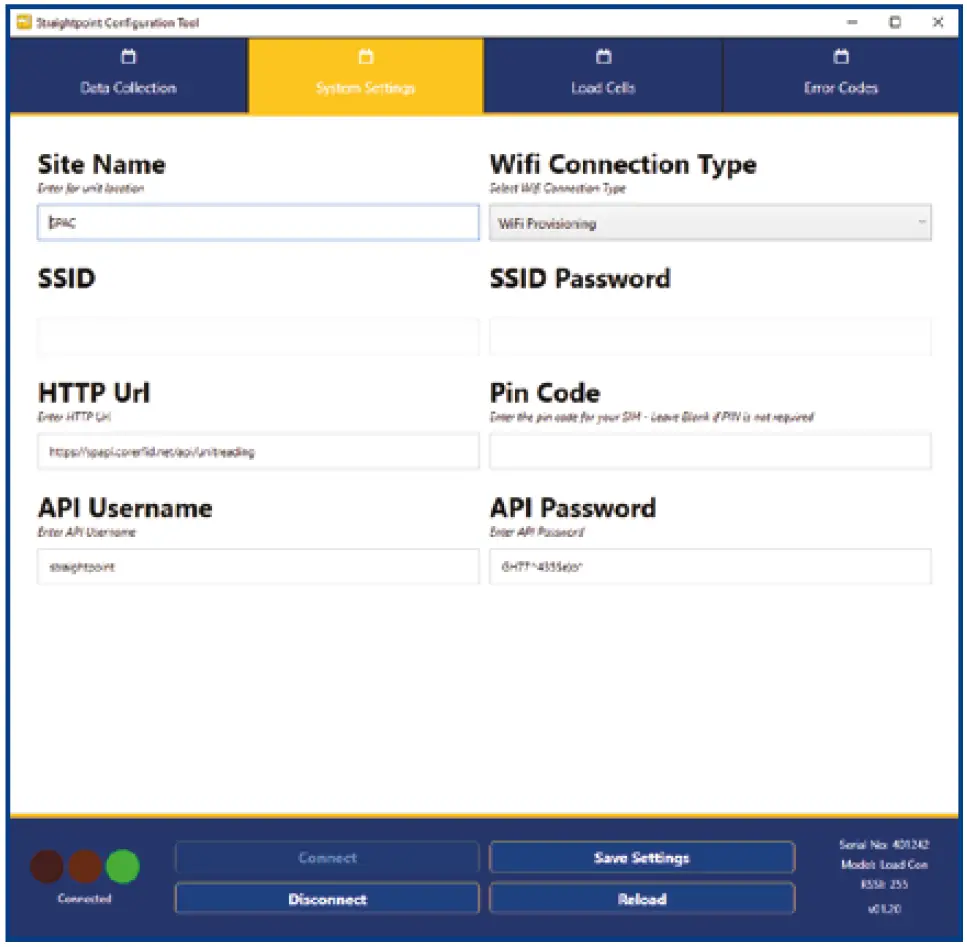Click the Error Codes tab icon
967x947 pixels.
[x=840, y=57]
